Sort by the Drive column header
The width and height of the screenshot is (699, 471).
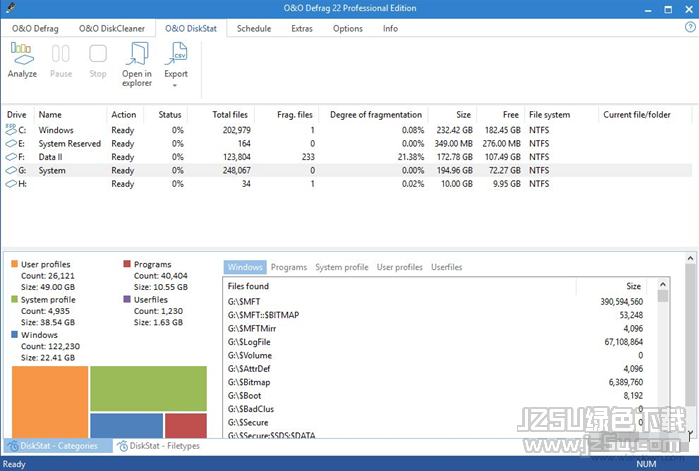18,115
